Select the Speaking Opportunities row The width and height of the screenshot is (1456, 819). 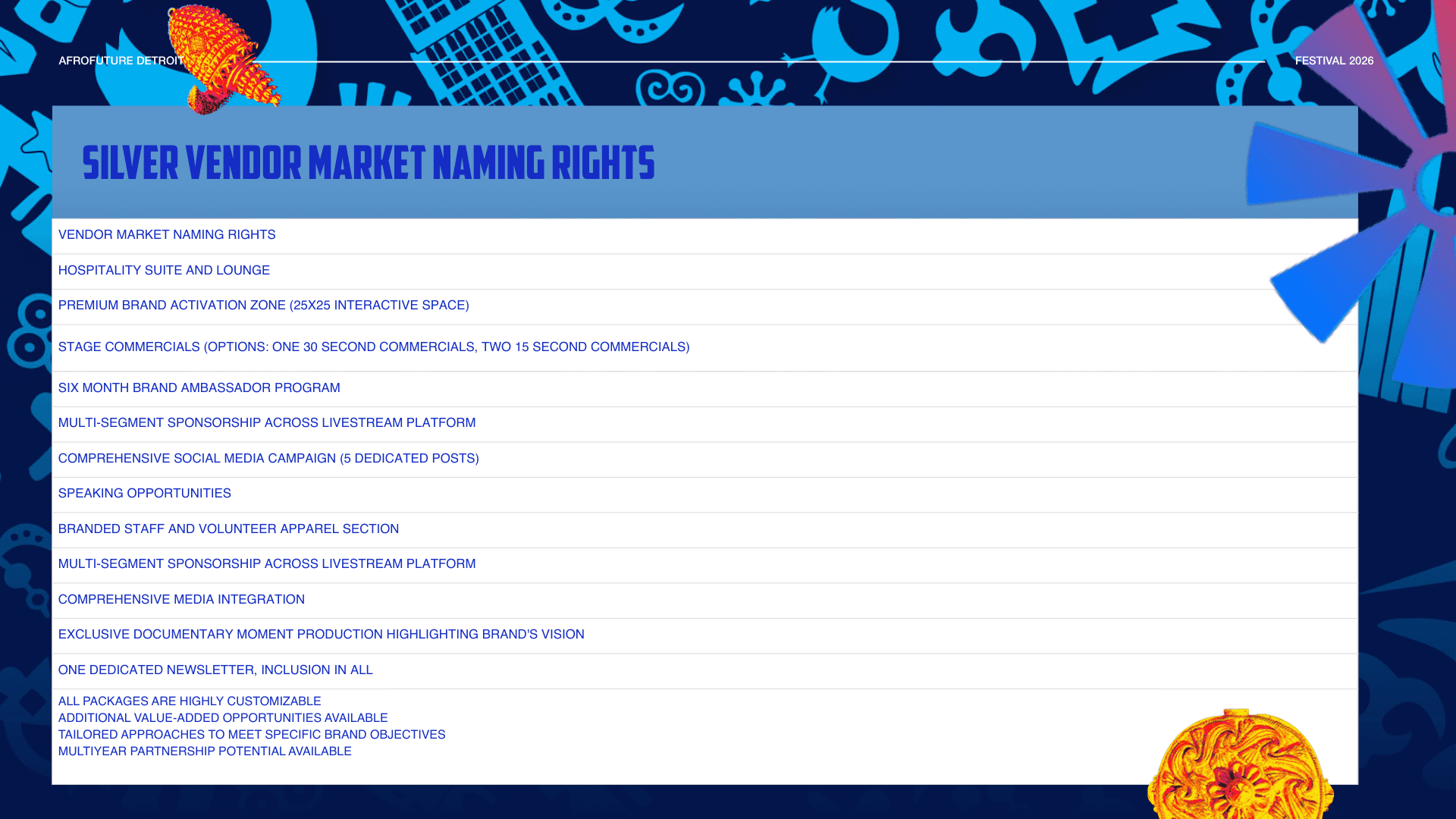click(x=144, y=494)
